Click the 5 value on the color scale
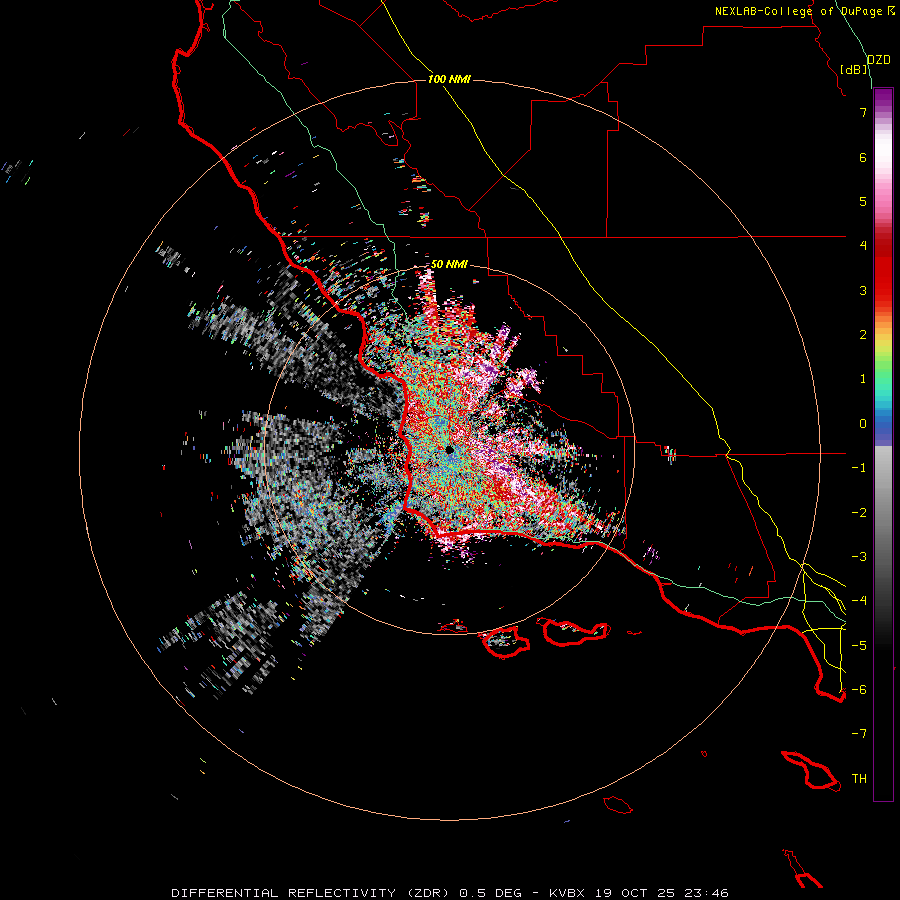The width and height of the screenshot is (900, 900). [863, 201]
